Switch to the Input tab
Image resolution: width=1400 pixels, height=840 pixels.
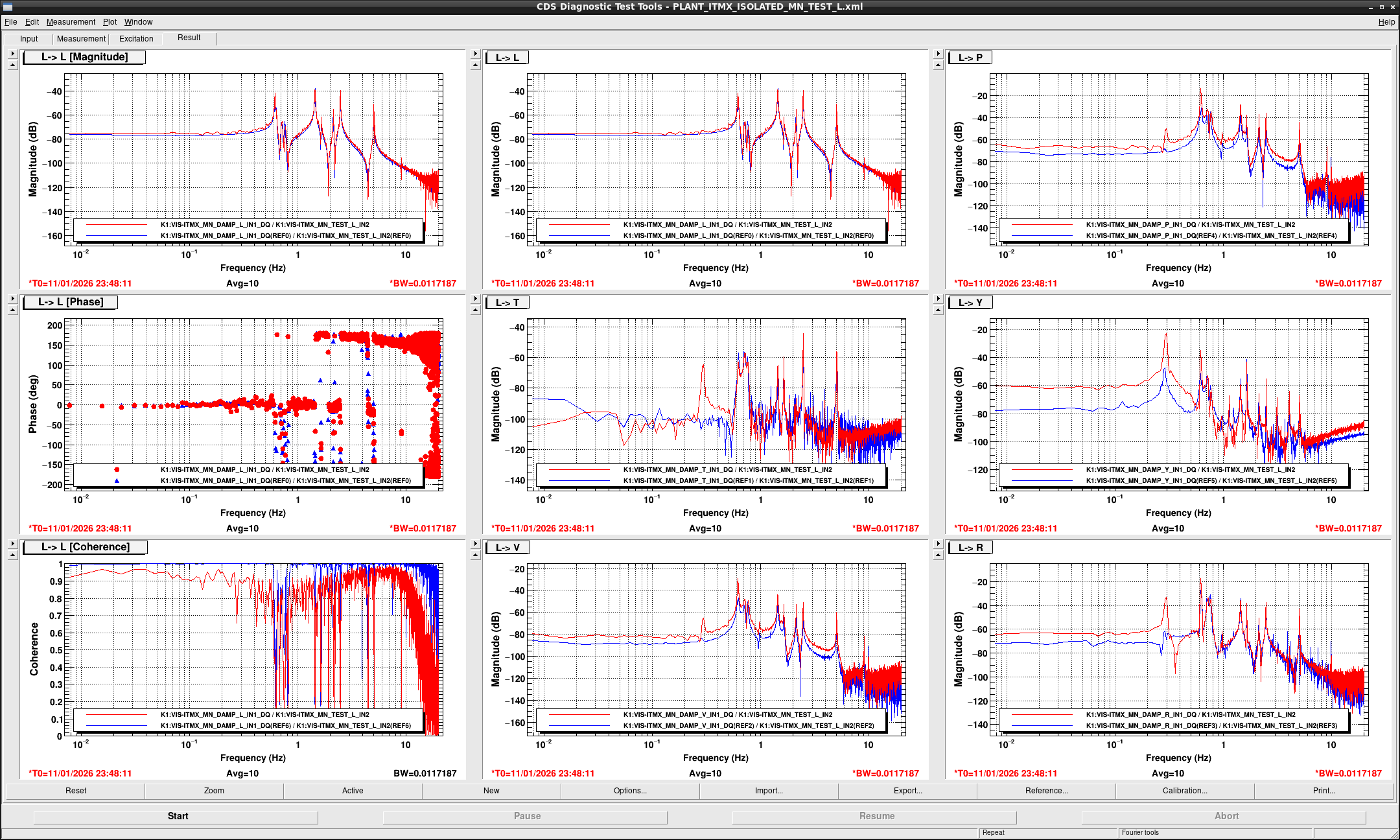point(29,39)
